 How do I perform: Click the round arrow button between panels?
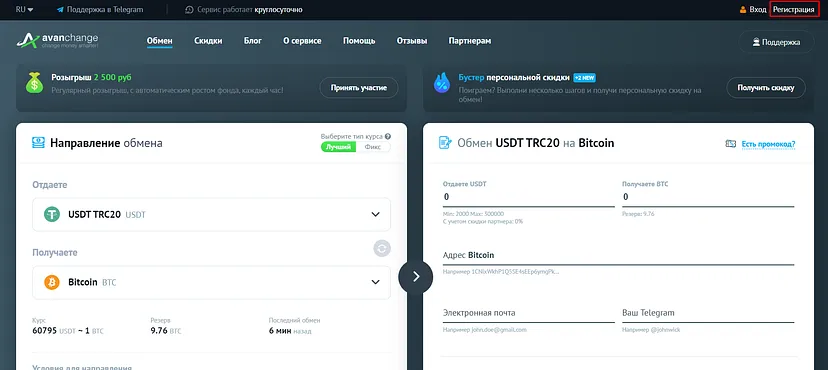tap(416, 277)
